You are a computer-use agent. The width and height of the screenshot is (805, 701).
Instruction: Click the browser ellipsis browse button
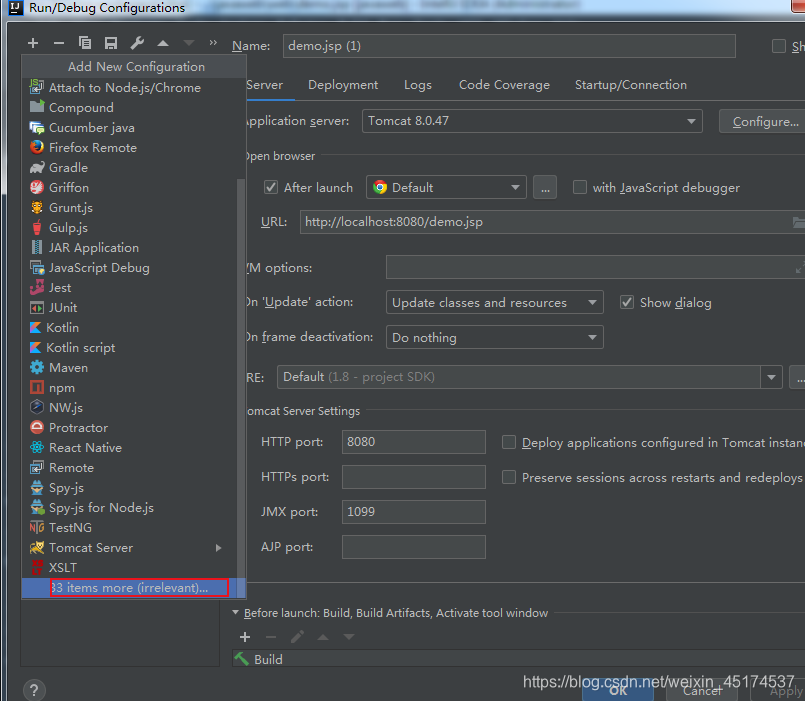tap(545, 187)
